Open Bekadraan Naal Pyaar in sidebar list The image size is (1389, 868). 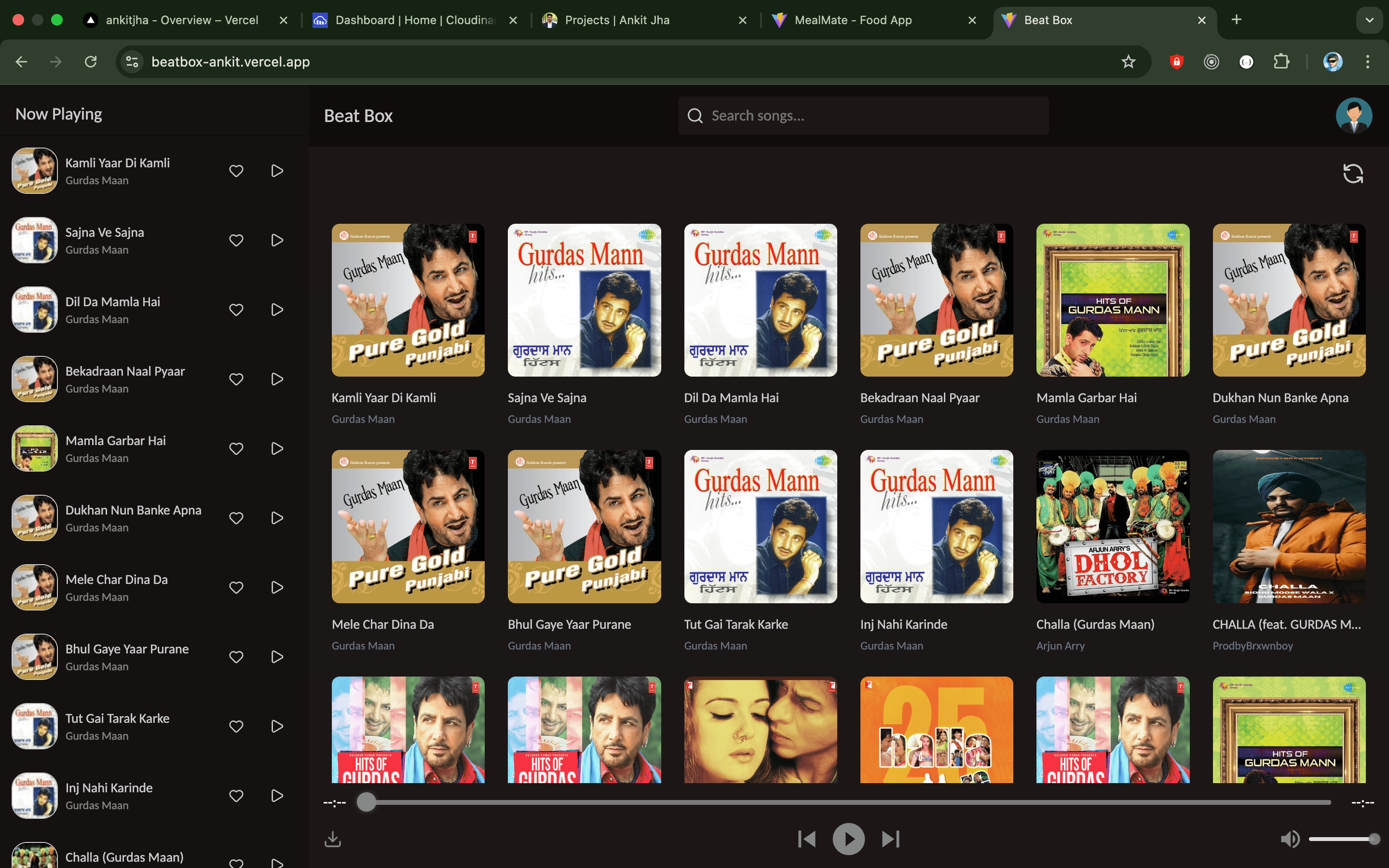click(x=124, y=371)
